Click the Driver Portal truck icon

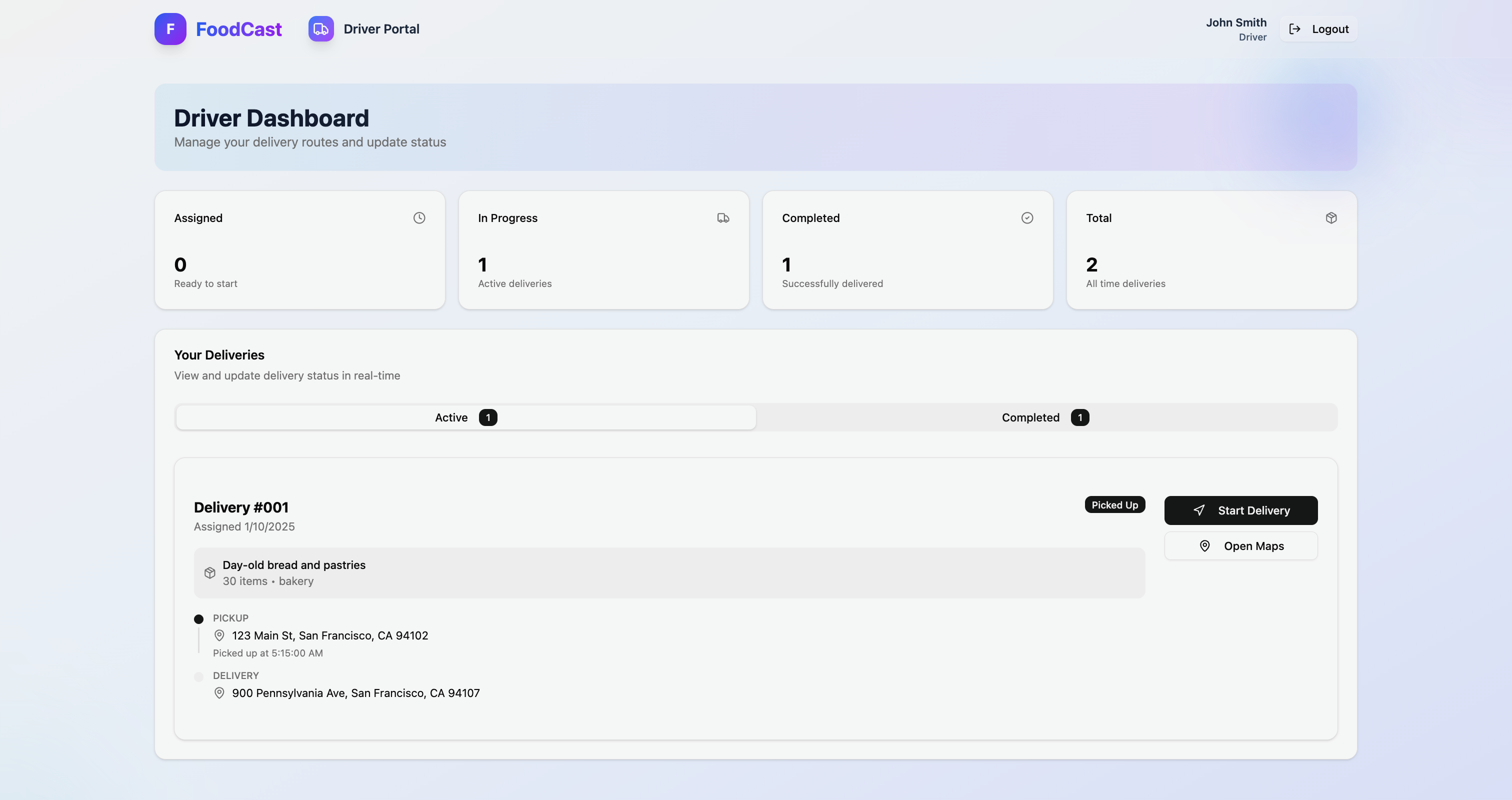pos(321,29)
